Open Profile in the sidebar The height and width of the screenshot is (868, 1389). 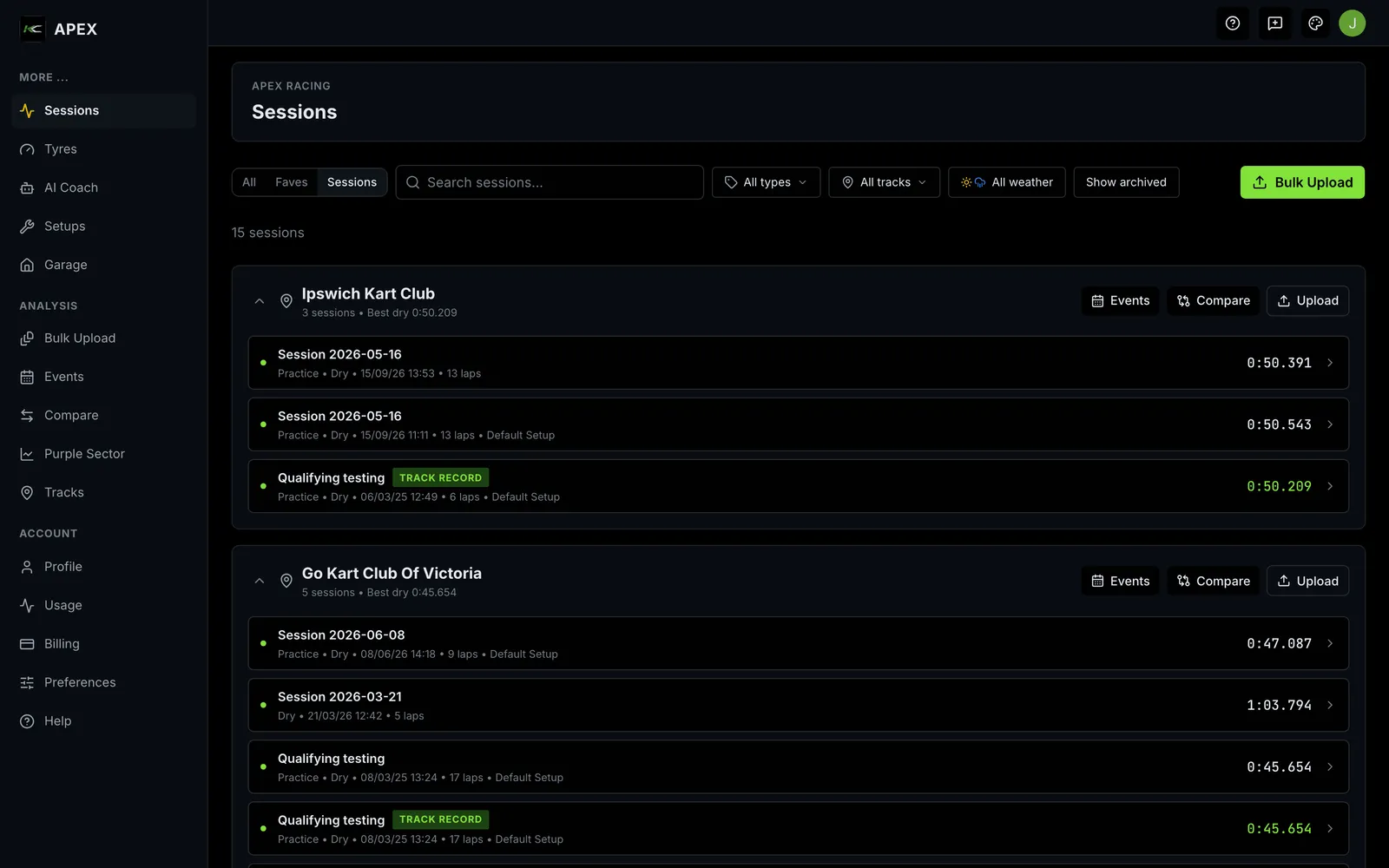tap(103, 567)
